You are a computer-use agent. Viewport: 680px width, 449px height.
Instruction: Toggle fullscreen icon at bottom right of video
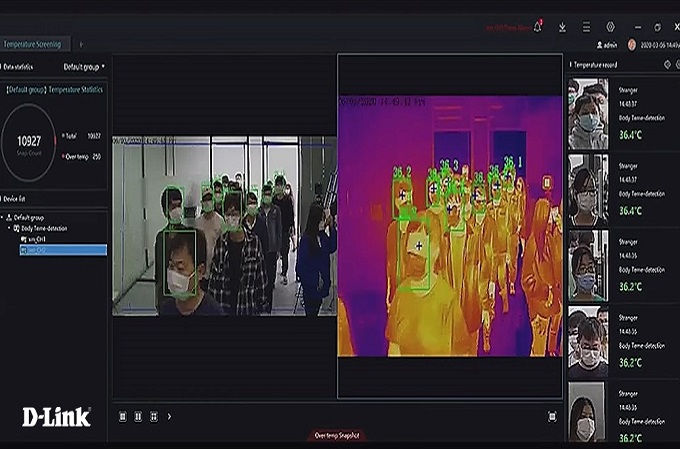click(x=552, y=416)
